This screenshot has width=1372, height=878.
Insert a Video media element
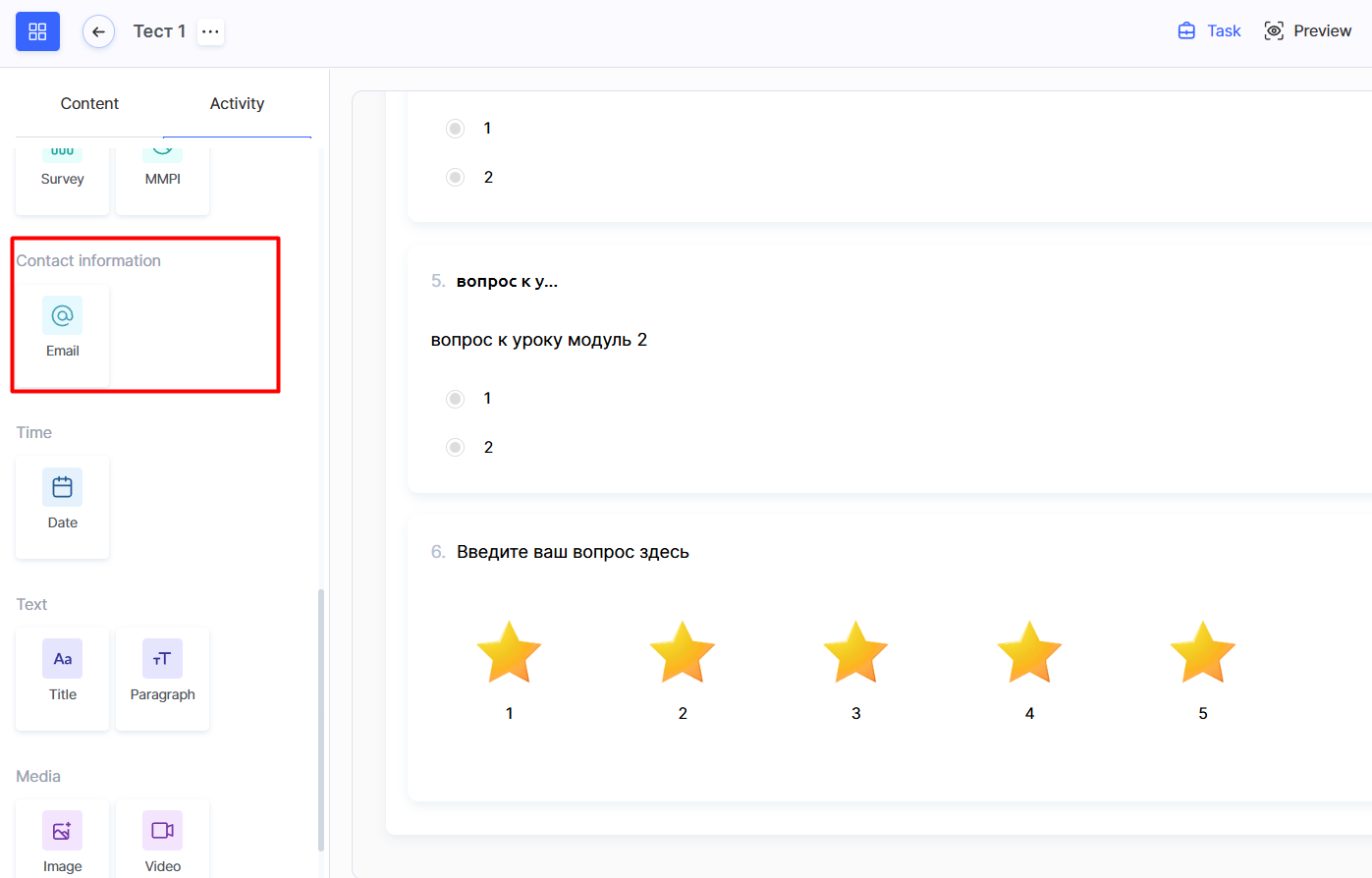tap(162, 840)
